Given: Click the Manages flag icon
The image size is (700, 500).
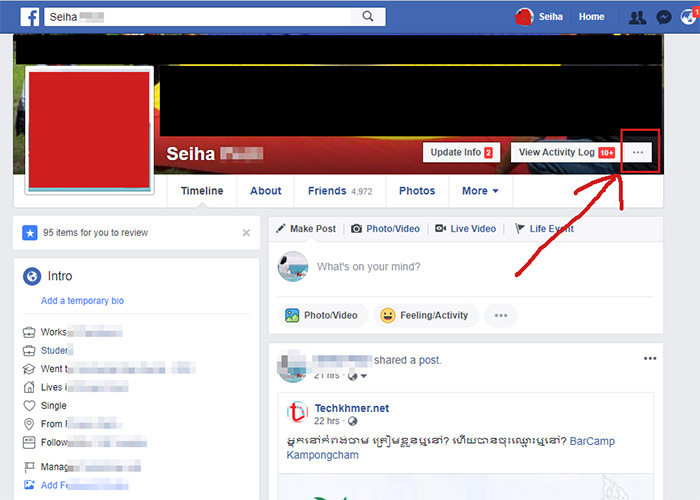Looking at the screenshot, I should tap(29, 467).
